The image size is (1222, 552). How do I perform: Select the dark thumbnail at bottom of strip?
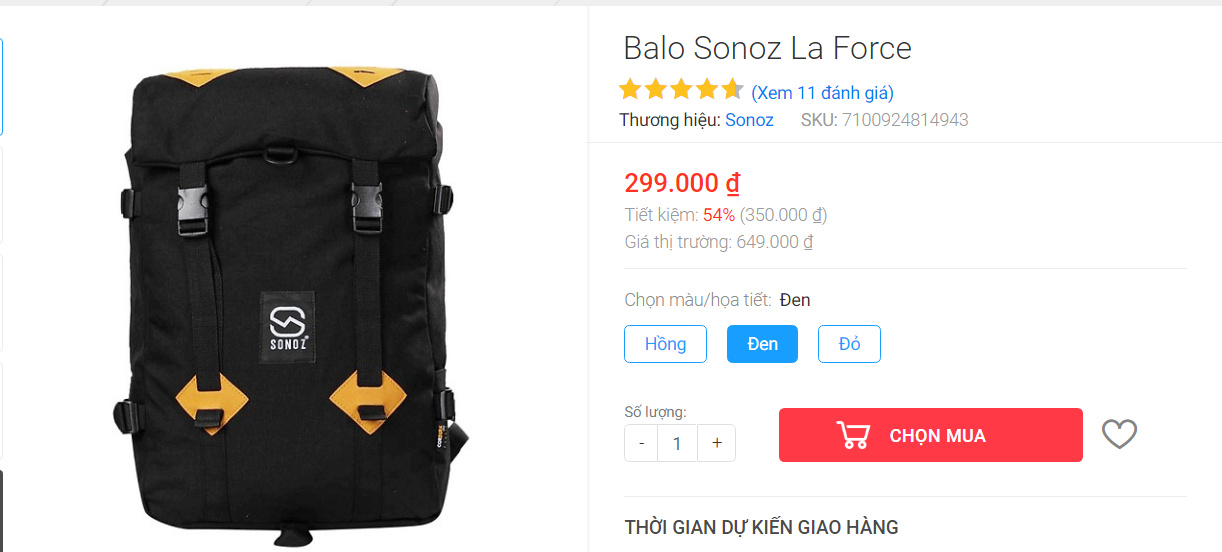[1, 510]
